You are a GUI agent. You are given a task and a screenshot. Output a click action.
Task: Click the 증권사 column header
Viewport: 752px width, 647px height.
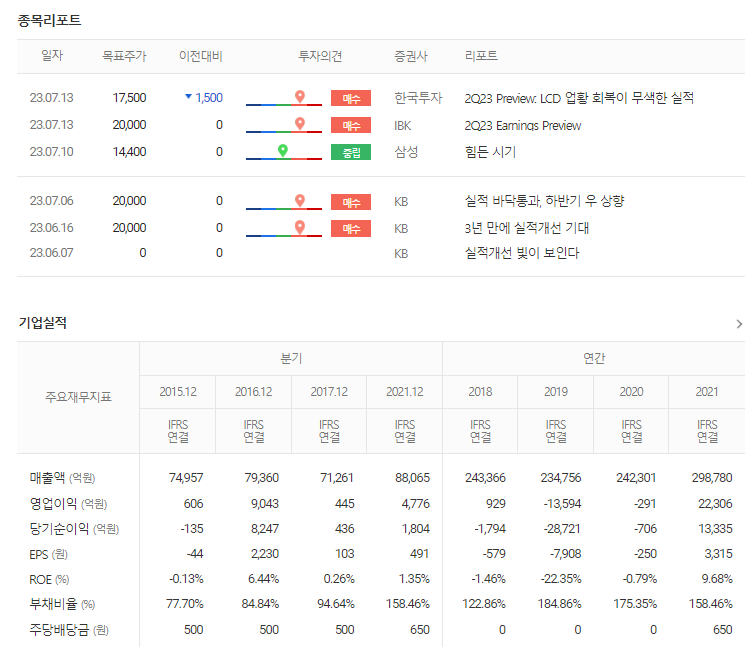(411, 56)
